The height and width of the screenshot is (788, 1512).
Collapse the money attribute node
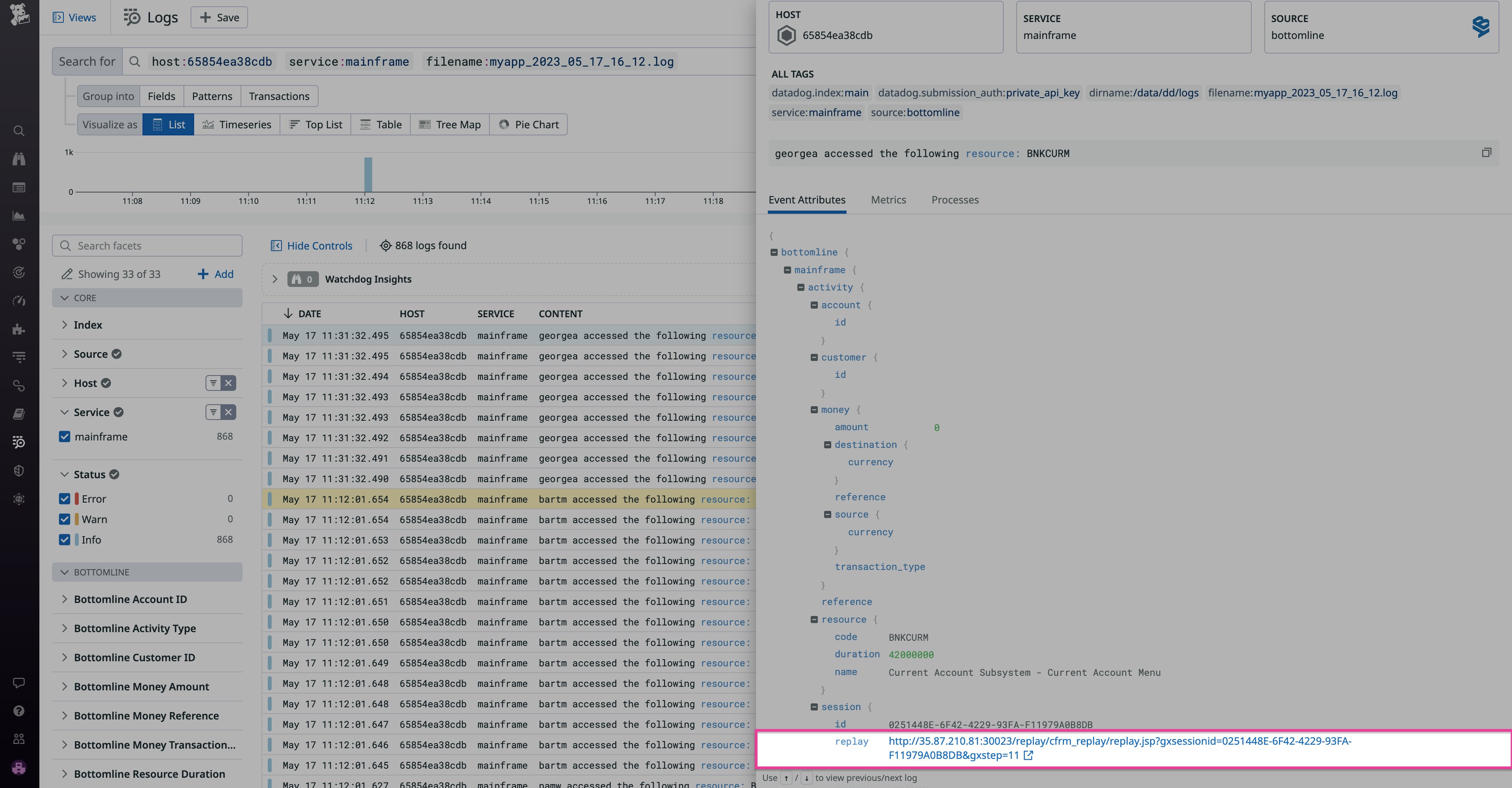(815, 410)
